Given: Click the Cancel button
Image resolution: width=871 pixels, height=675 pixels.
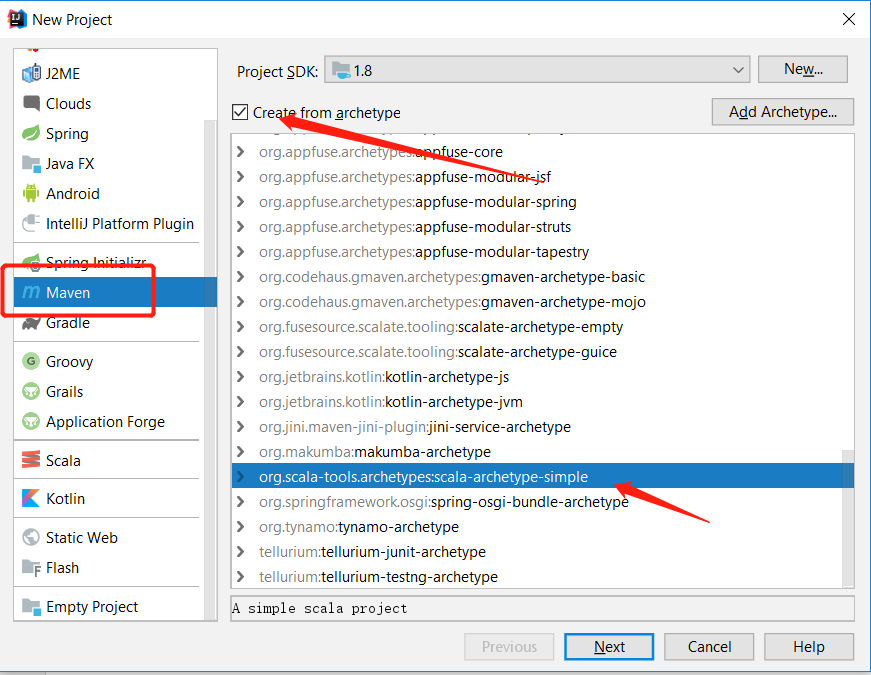Looking at the screenshot, I should [x=709, y=647].
